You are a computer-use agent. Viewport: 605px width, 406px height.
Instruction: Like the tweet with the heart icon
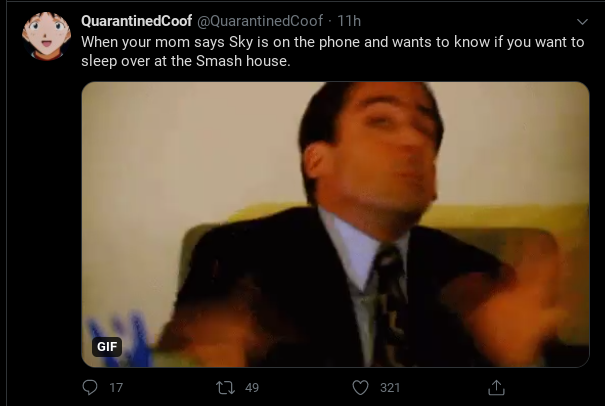[x=360, y=387]
